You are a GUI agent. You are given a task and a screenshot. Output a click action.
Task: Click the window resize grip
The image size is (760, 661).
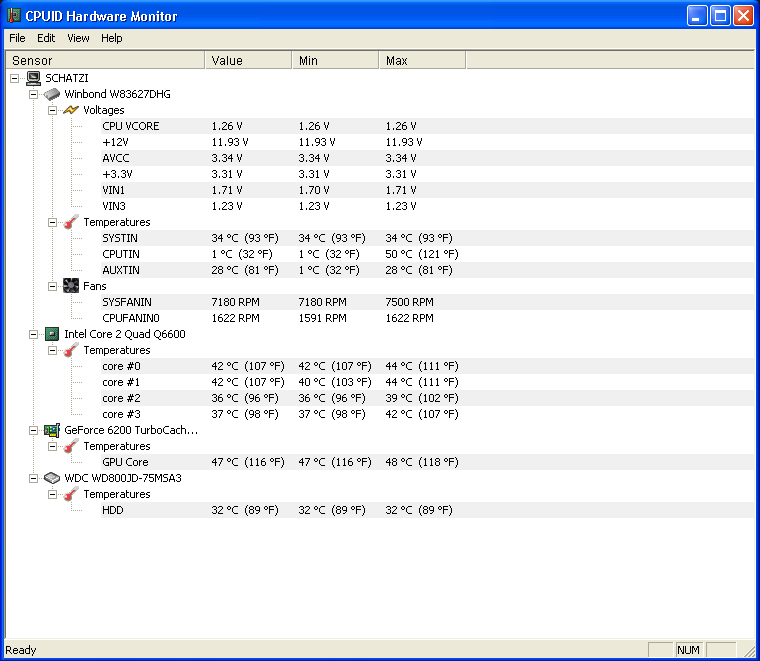748,650
